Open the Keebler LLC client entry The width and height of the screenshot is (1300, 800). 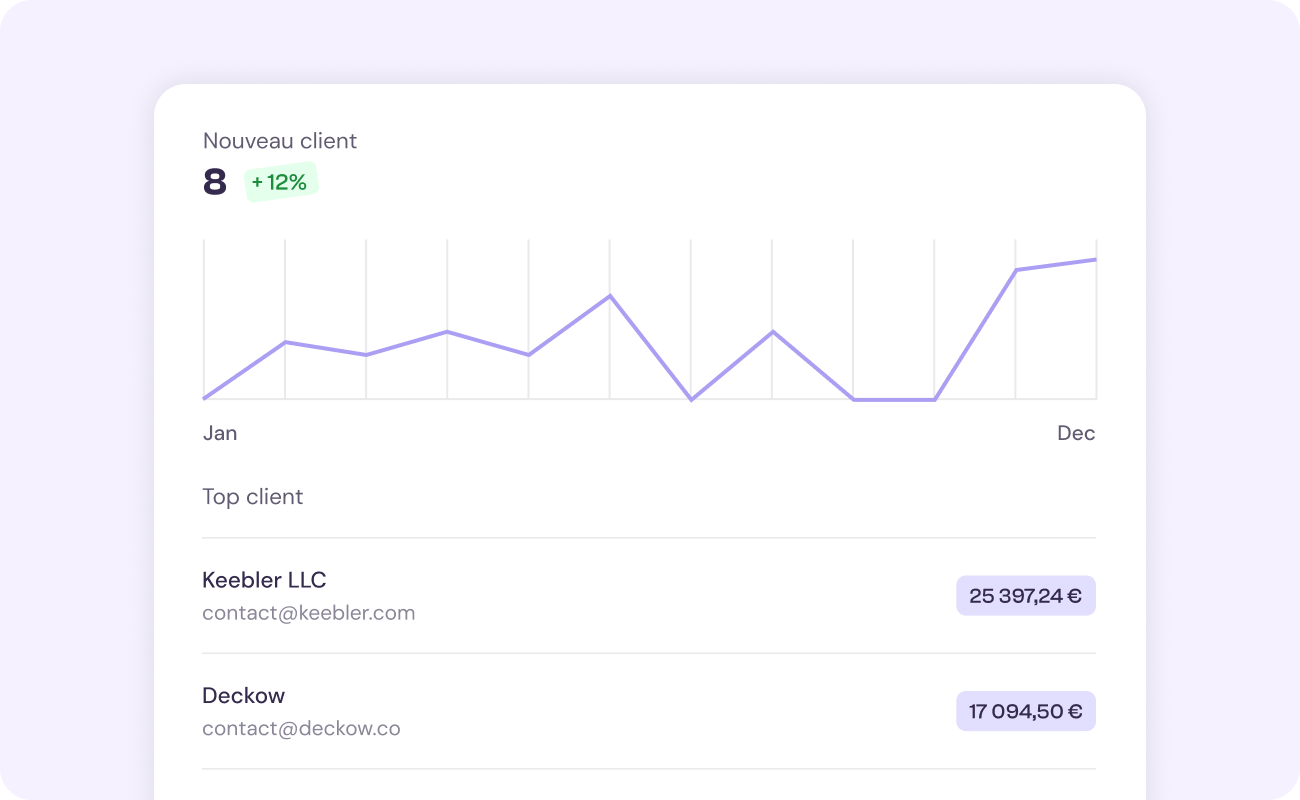264,580
